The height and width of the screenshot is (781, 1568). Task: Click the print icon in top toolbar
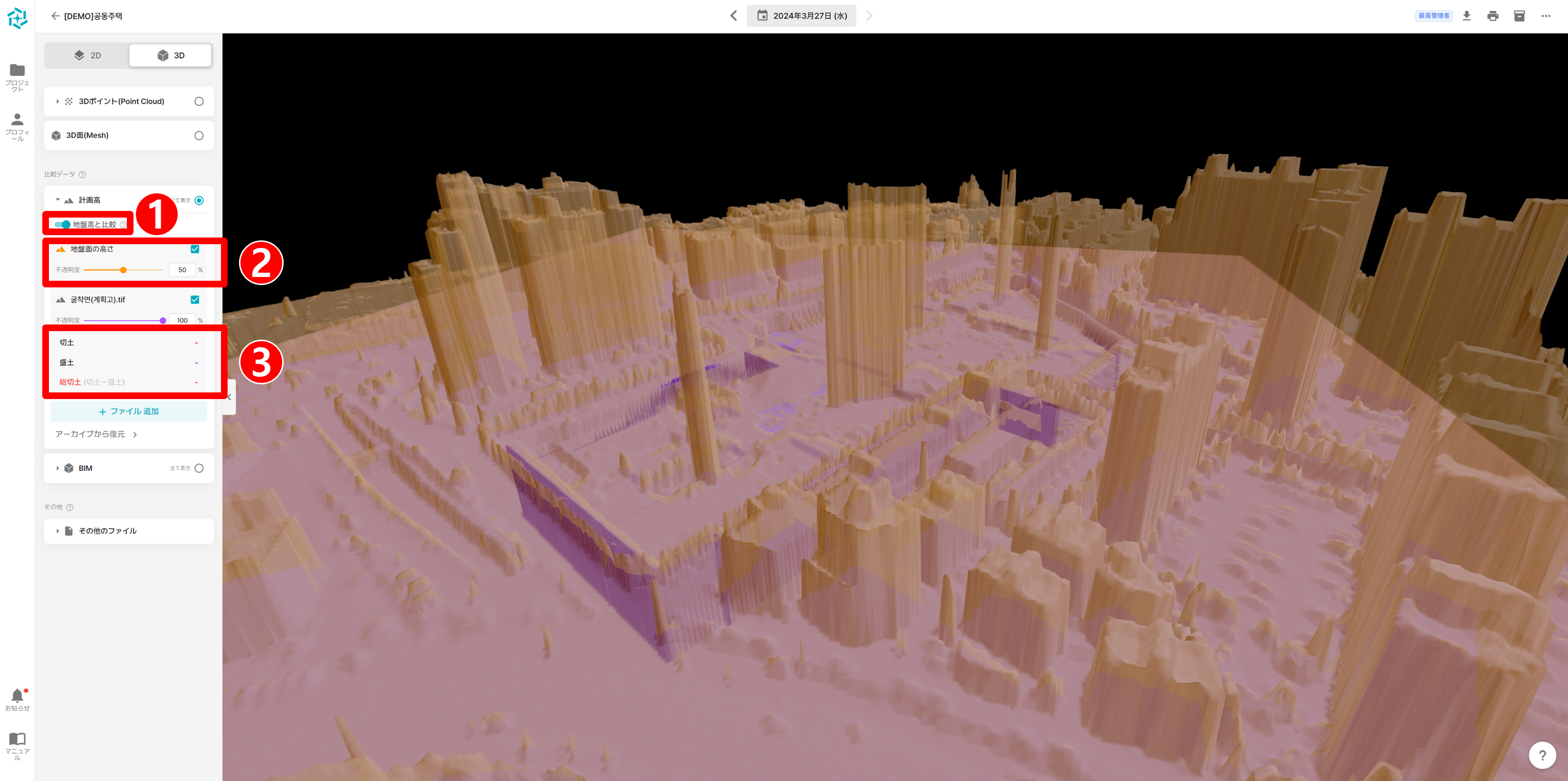(1492, 16)
